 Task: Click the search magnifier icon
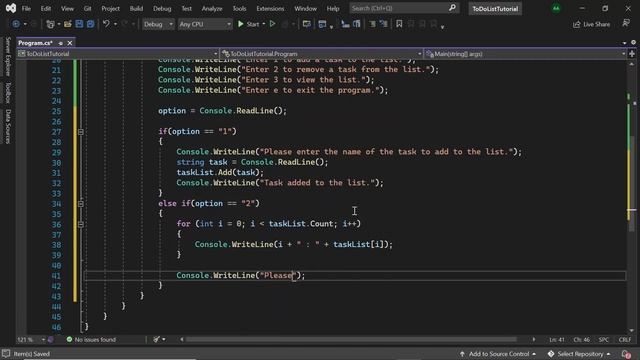point(452,8)
